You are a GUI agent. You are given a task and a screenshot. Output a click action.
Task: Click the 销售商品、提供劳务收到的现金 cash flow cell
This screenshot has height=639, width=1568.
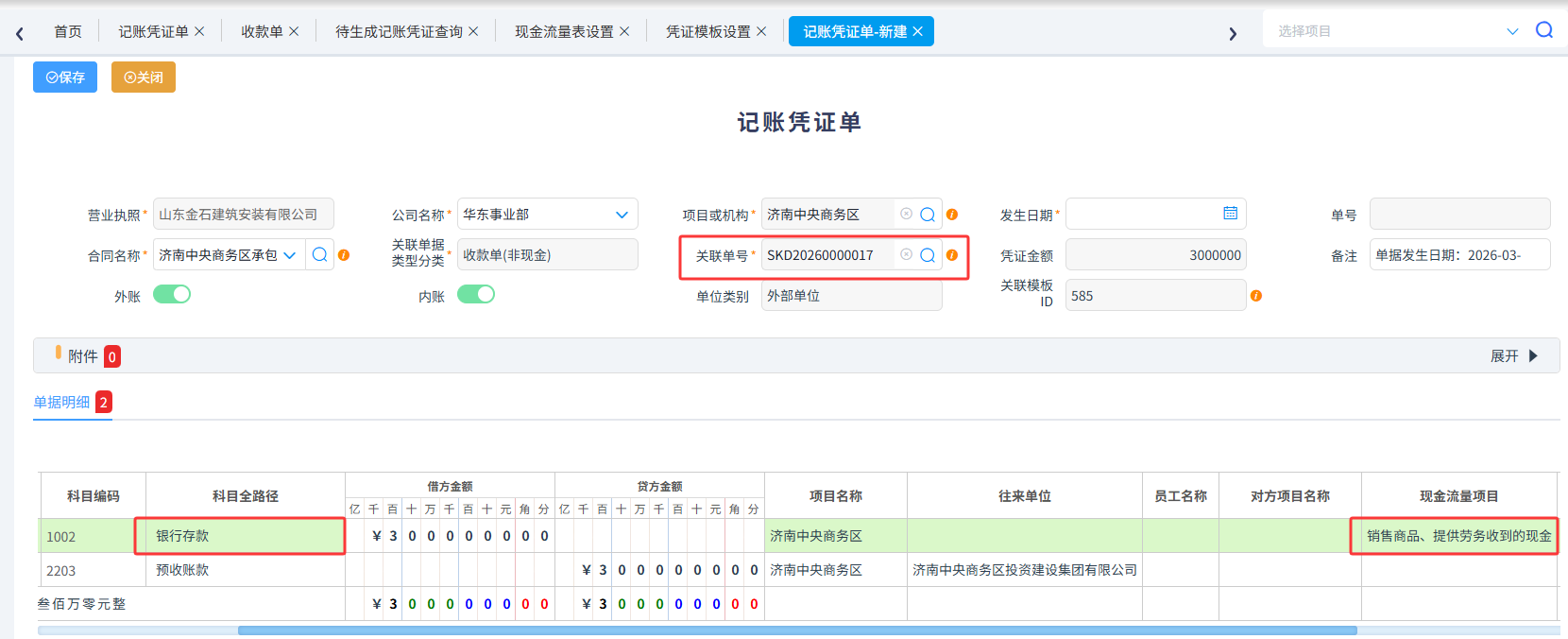1458,536
